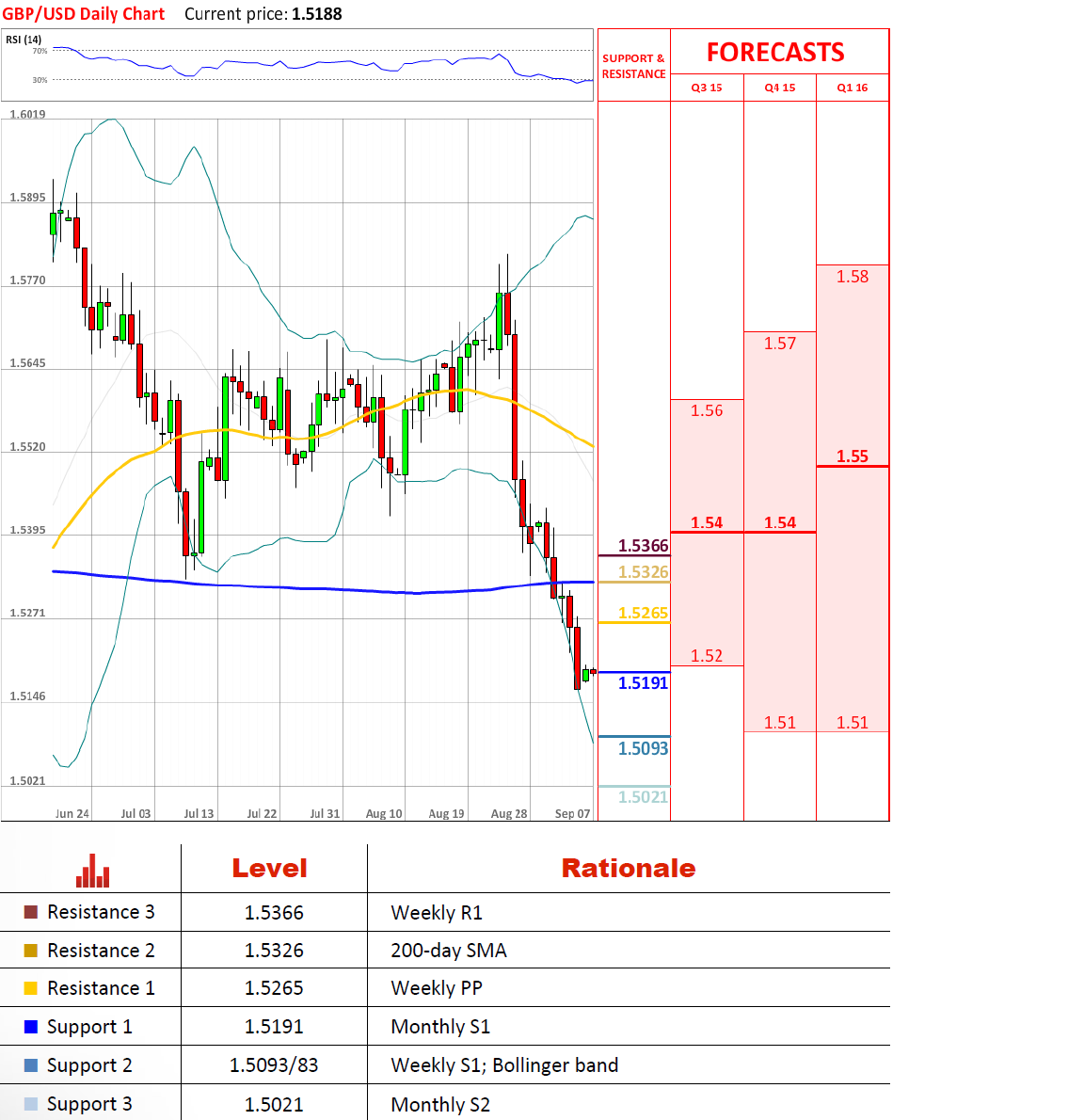Select the 'Q1 16' forecast column header
This screenshot has height=1120, width=1084.
853,88
